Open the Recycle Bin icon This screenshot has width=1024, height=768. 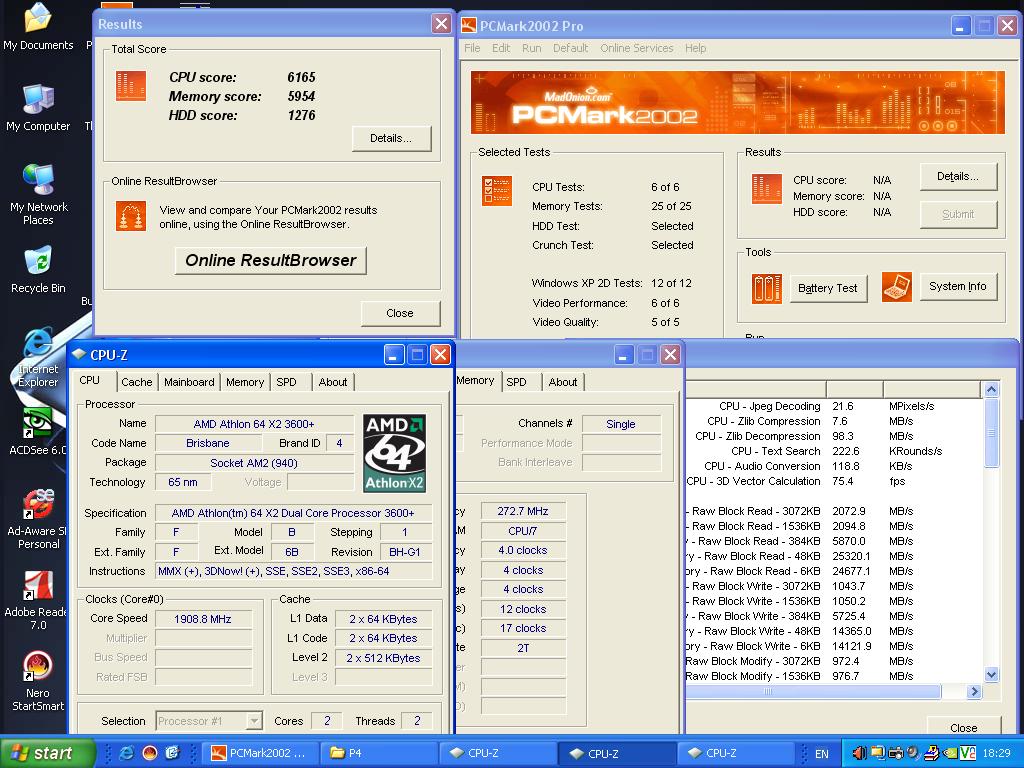pos(38,269)
